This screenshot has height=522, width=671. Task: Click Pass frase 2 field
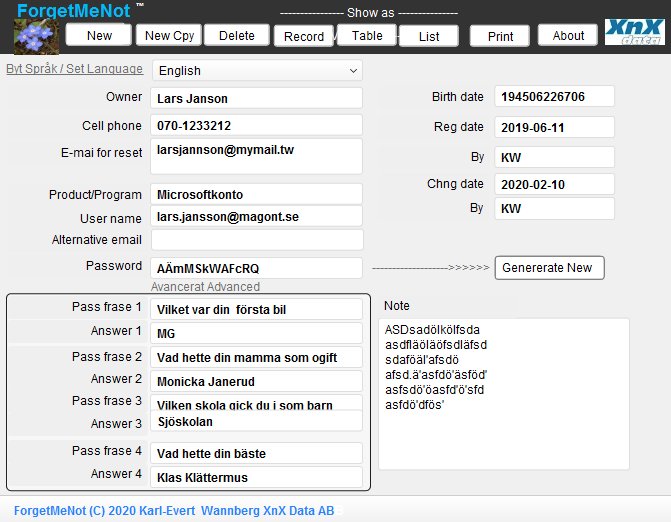[x=256, y=357]
